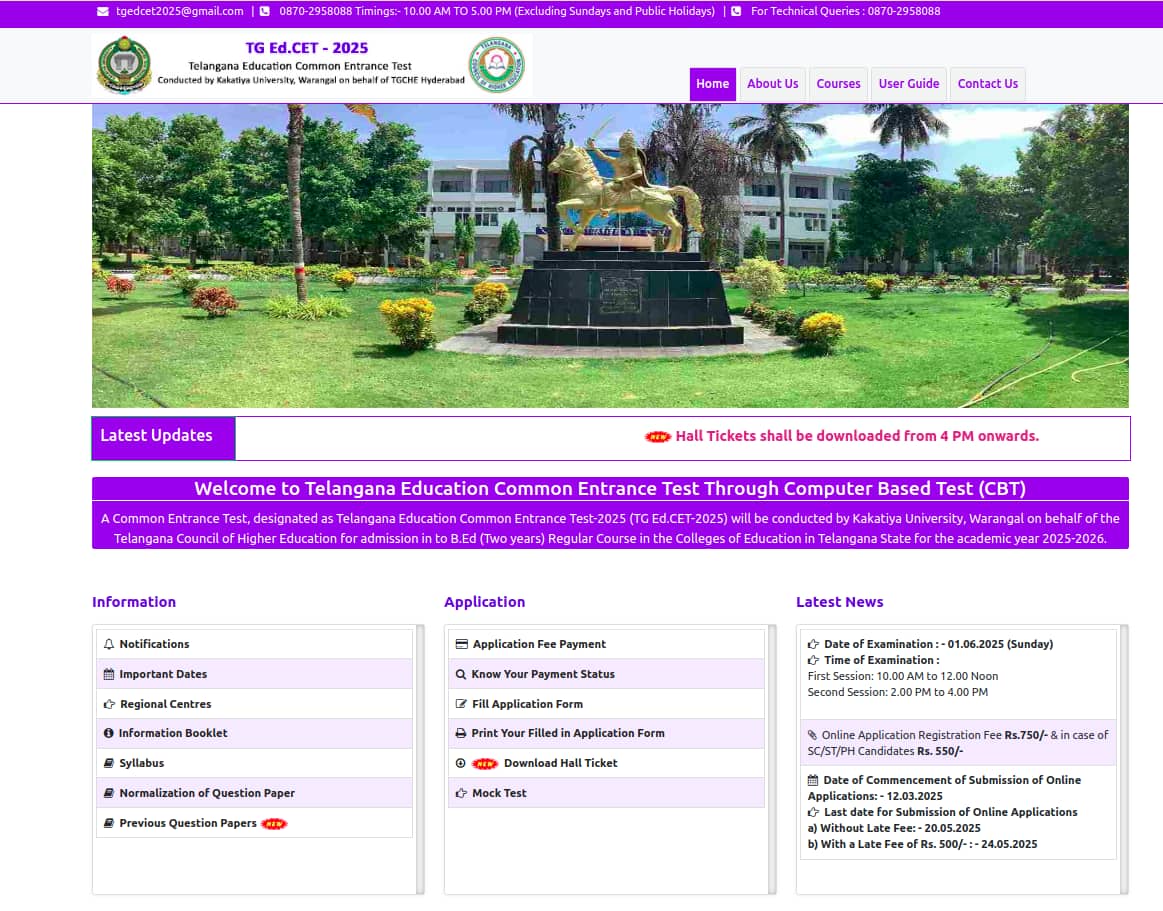Click the book icon beside Normalization of Question Paper
The height and width of the screenshot is (911, 1163).
click(x=109, y=793)
